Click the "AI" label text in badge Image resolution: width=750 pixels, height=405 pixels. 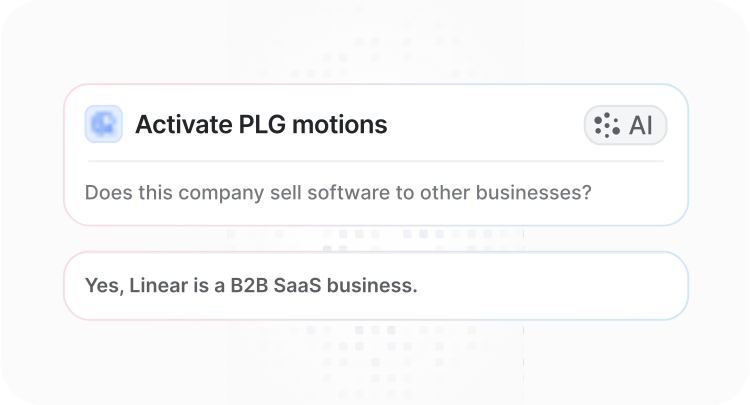(640, 125)
